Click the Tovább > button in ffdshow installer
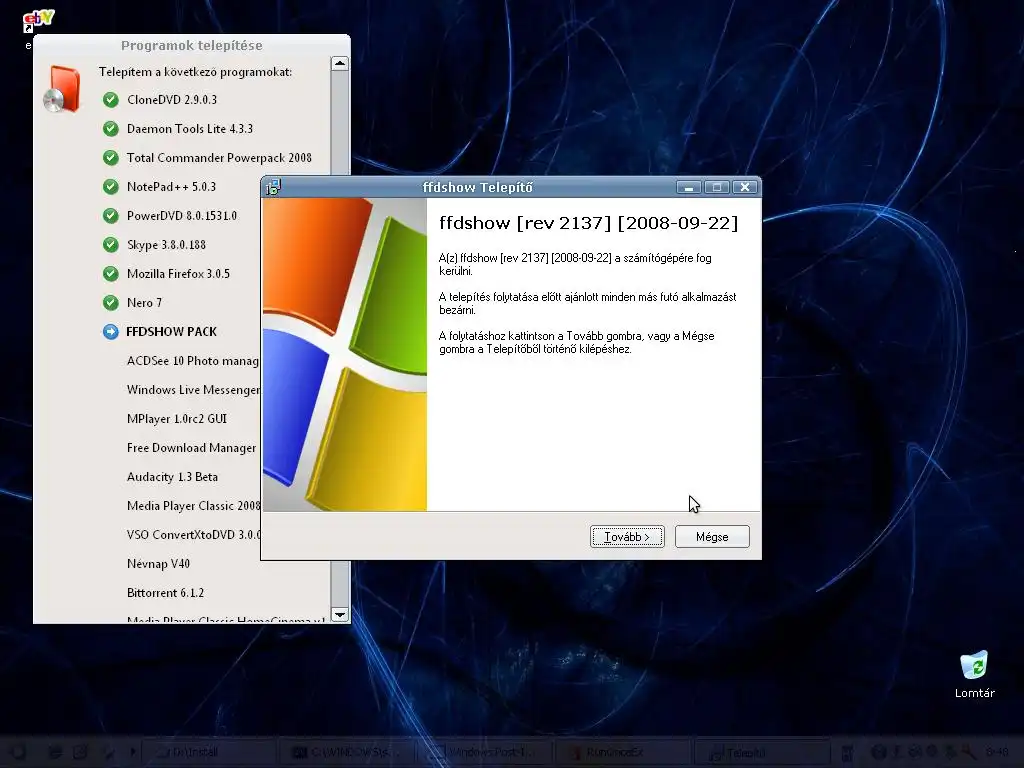 627,537
